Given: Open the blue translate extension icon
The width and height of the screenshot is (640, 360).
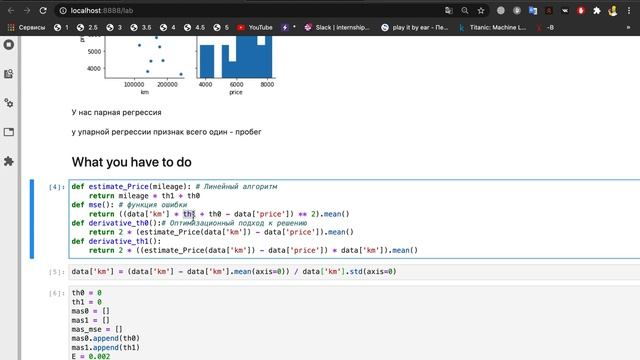Looking at the screenshot, I should tap(533, 11).
